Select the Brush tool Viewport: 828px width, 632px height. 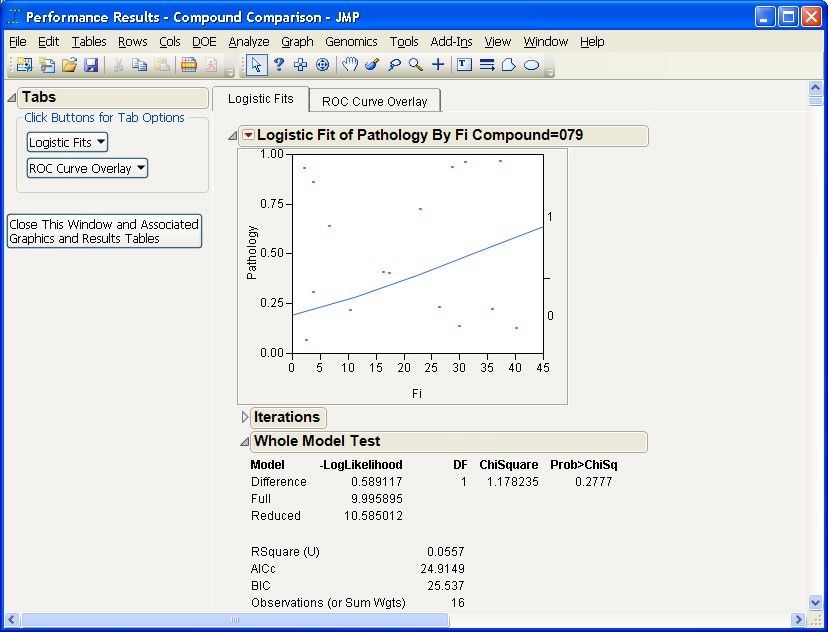point(372,65)
